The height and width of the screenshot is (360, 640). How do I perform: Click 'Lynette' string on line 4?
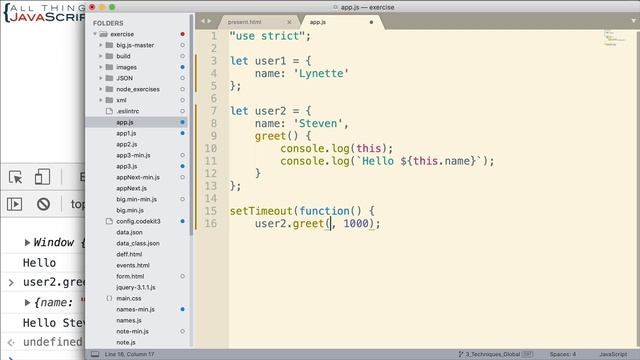point(321,73)
